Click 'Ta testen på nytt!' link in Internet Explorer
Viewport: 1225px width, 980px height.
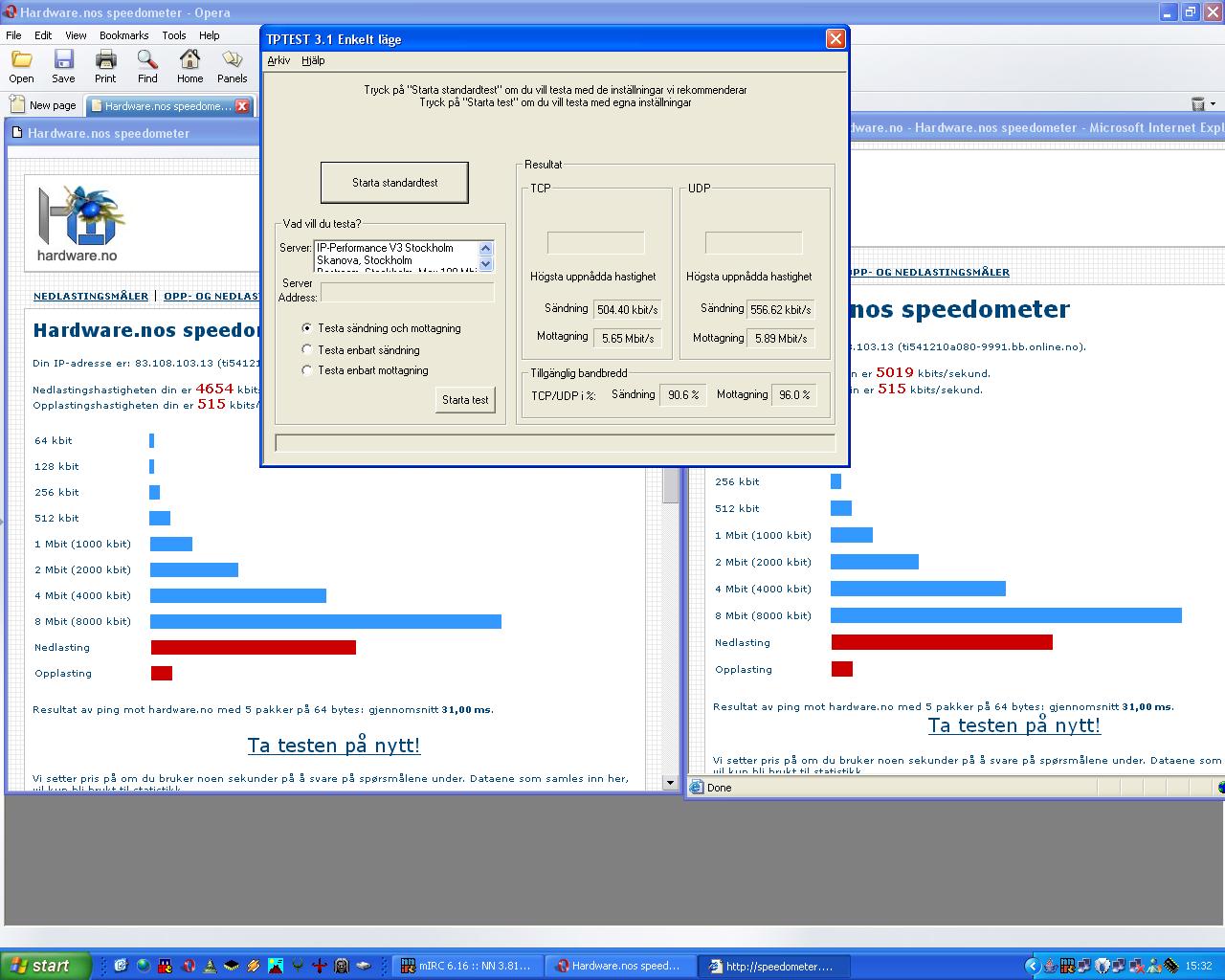1013,724
